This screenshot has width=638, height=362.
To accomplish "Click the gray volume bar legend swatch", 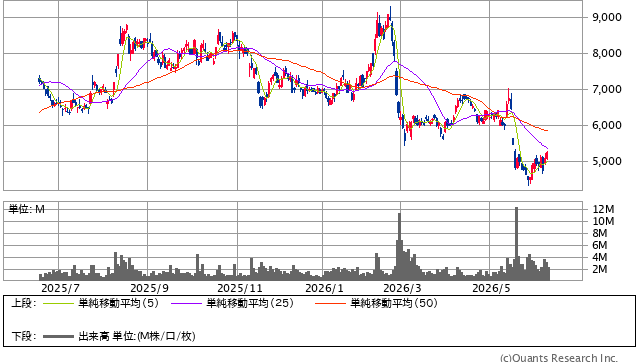I will [58, 336].
